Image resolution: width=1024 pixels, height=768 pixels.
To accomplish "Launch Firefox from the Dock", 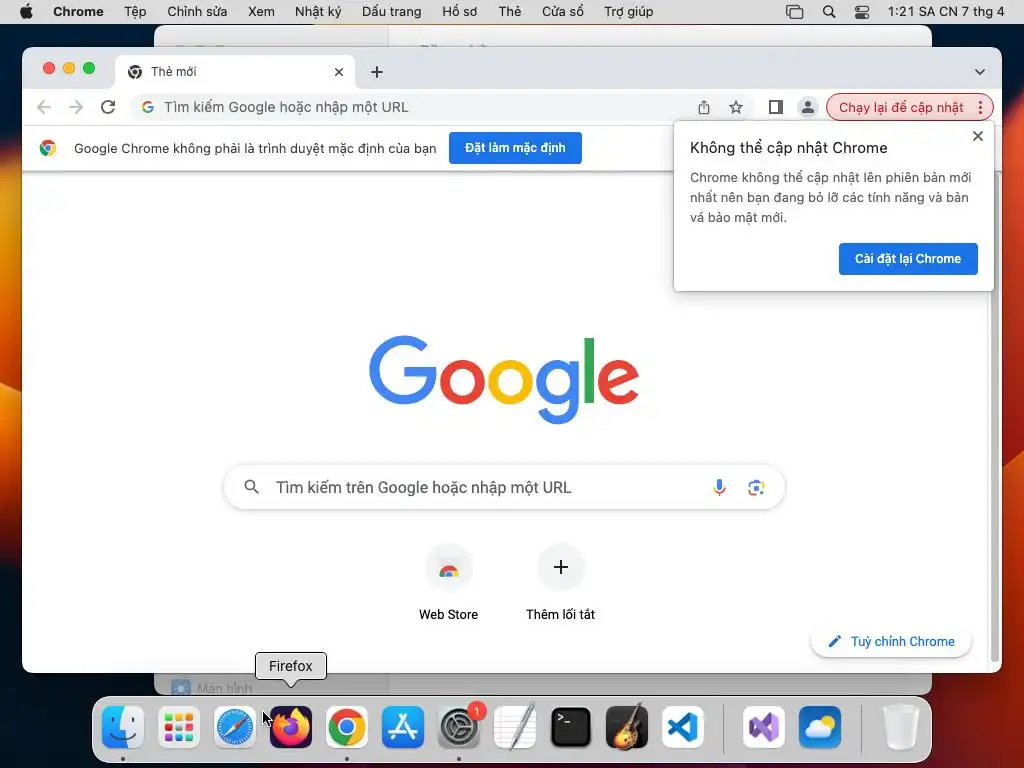I will pyautogui.click(x=291, y=727).
